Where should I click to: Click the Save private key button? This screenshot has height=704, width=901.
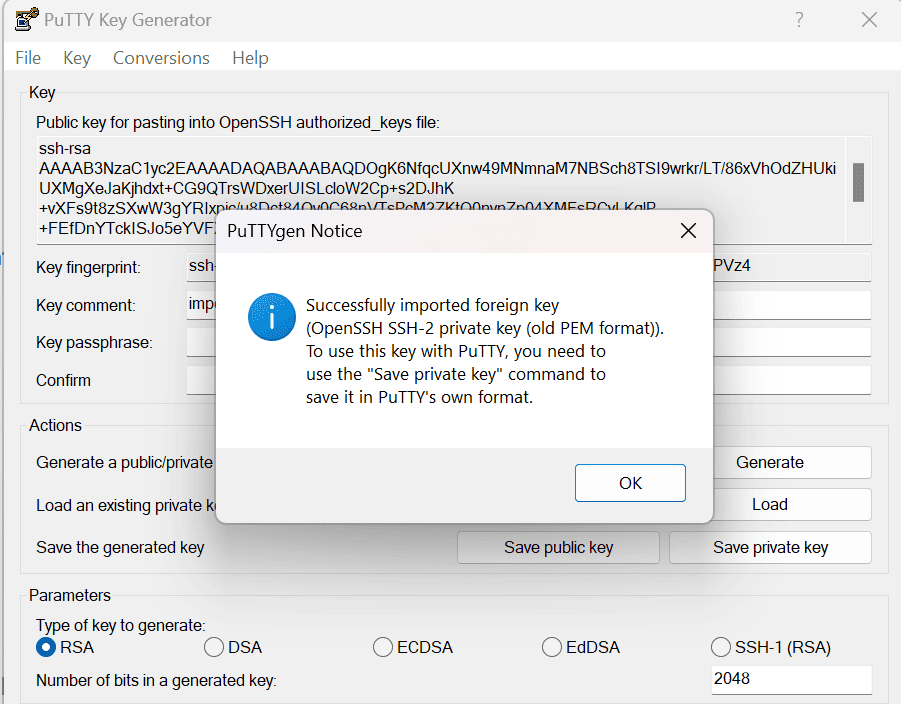click(770, 547)
